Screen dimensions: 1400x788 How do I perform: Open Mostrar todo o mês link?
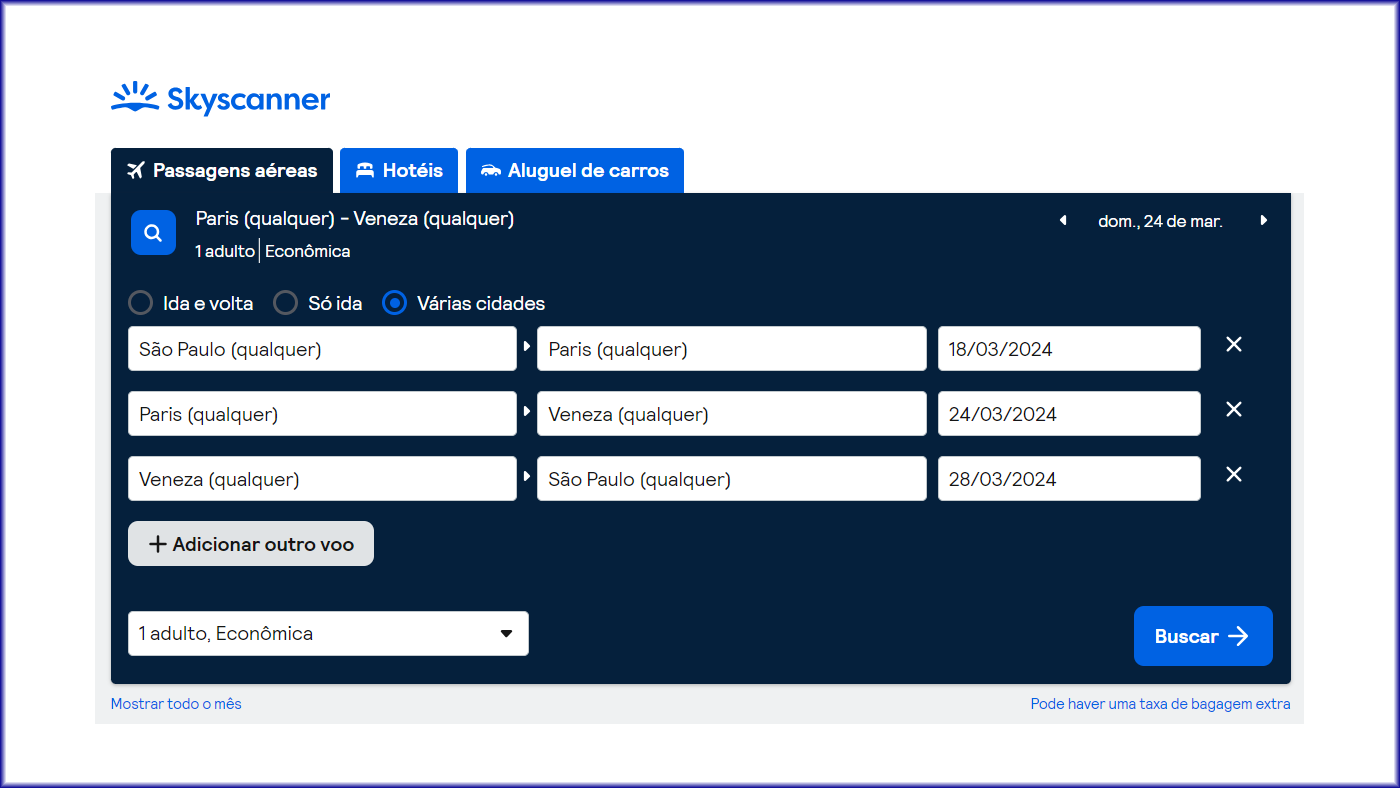click(x=176, y=704)
